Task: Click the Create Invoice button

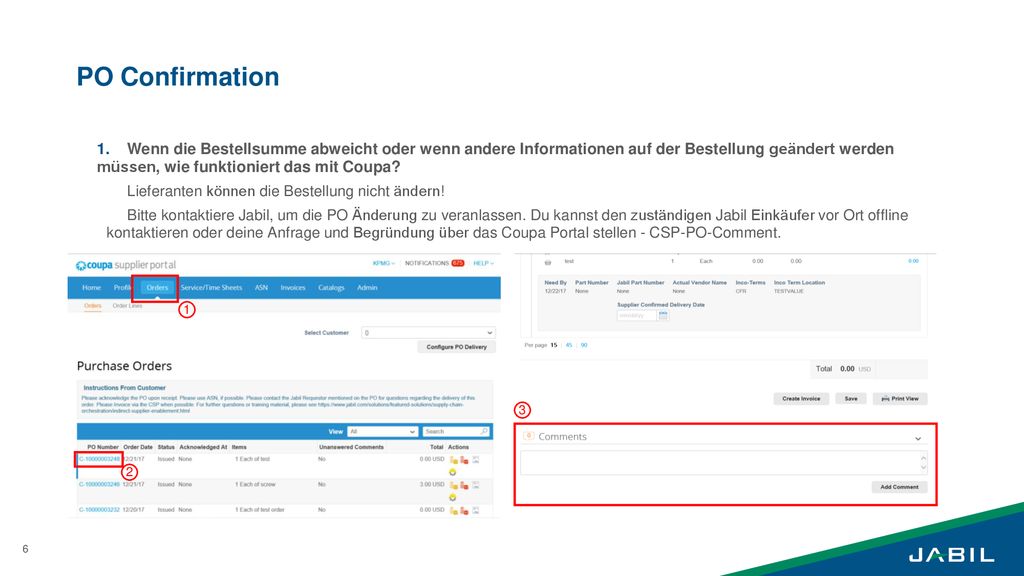Action: (801, 398)
